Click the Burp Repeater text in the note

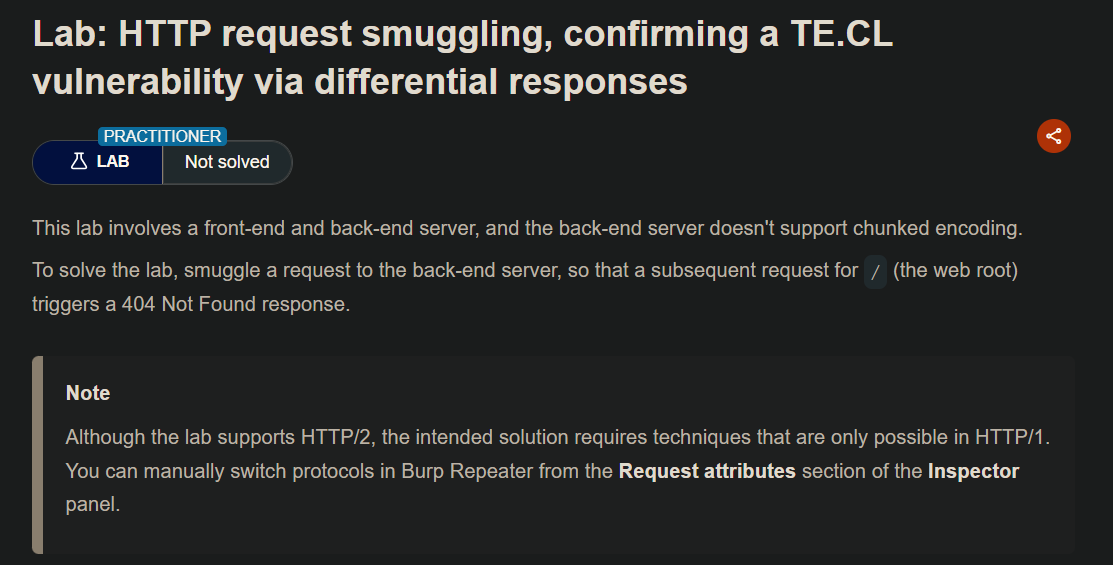[x=469, y=471]
